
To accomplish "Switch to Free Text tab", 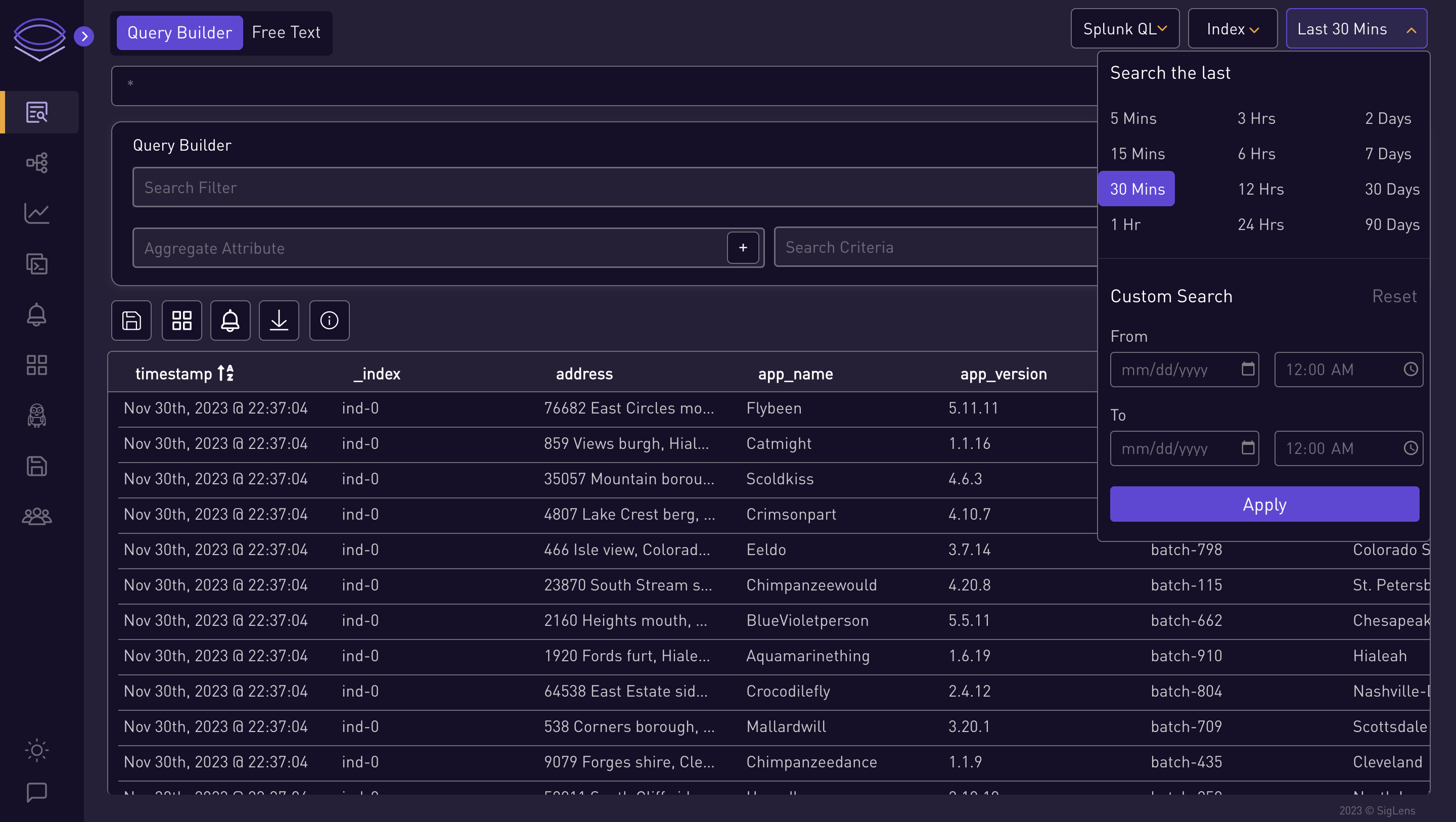I will pyautogui.click(x=286, y=33).
